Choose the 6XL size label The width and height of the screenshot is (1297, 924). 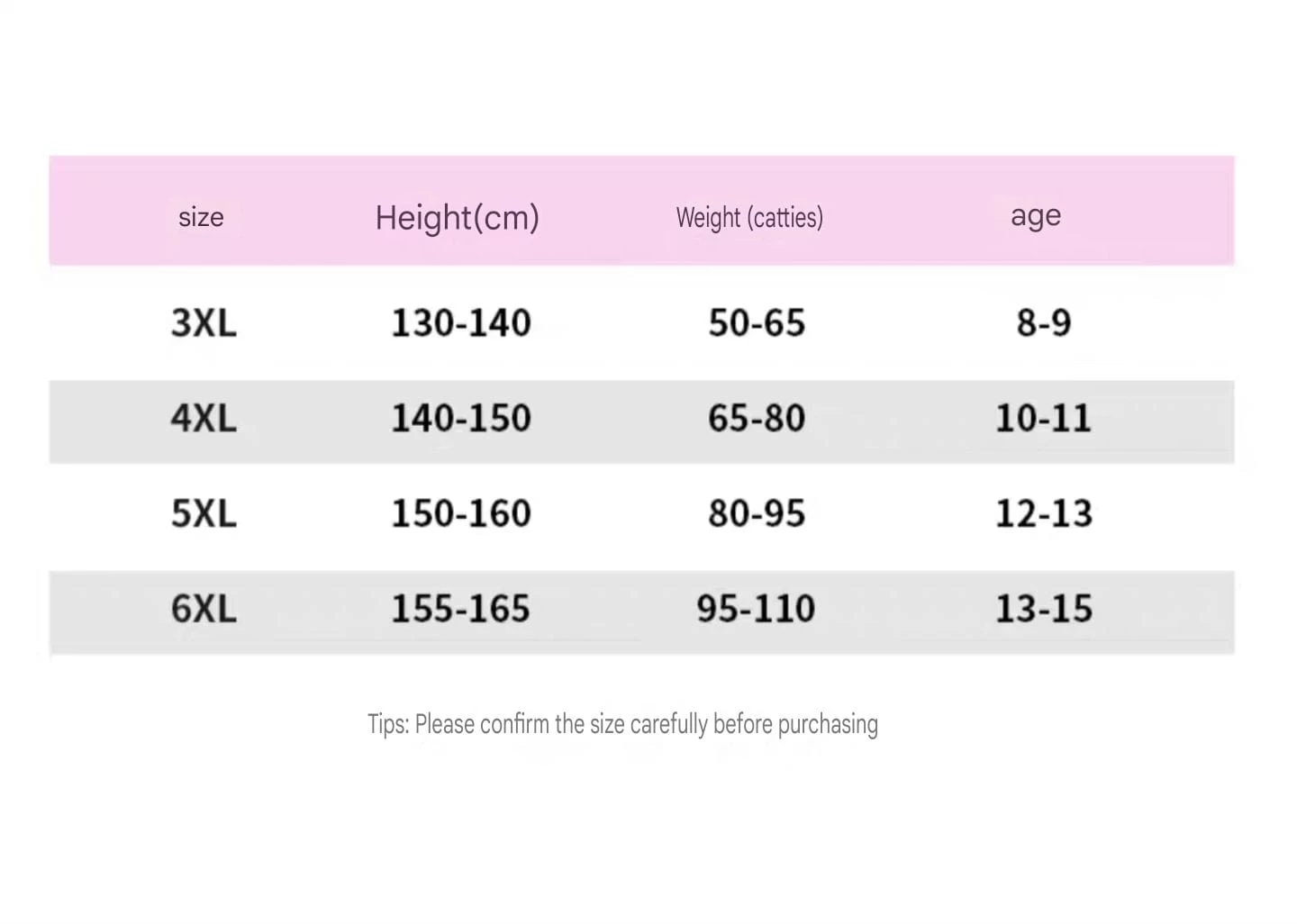click(x=204, y=609)
